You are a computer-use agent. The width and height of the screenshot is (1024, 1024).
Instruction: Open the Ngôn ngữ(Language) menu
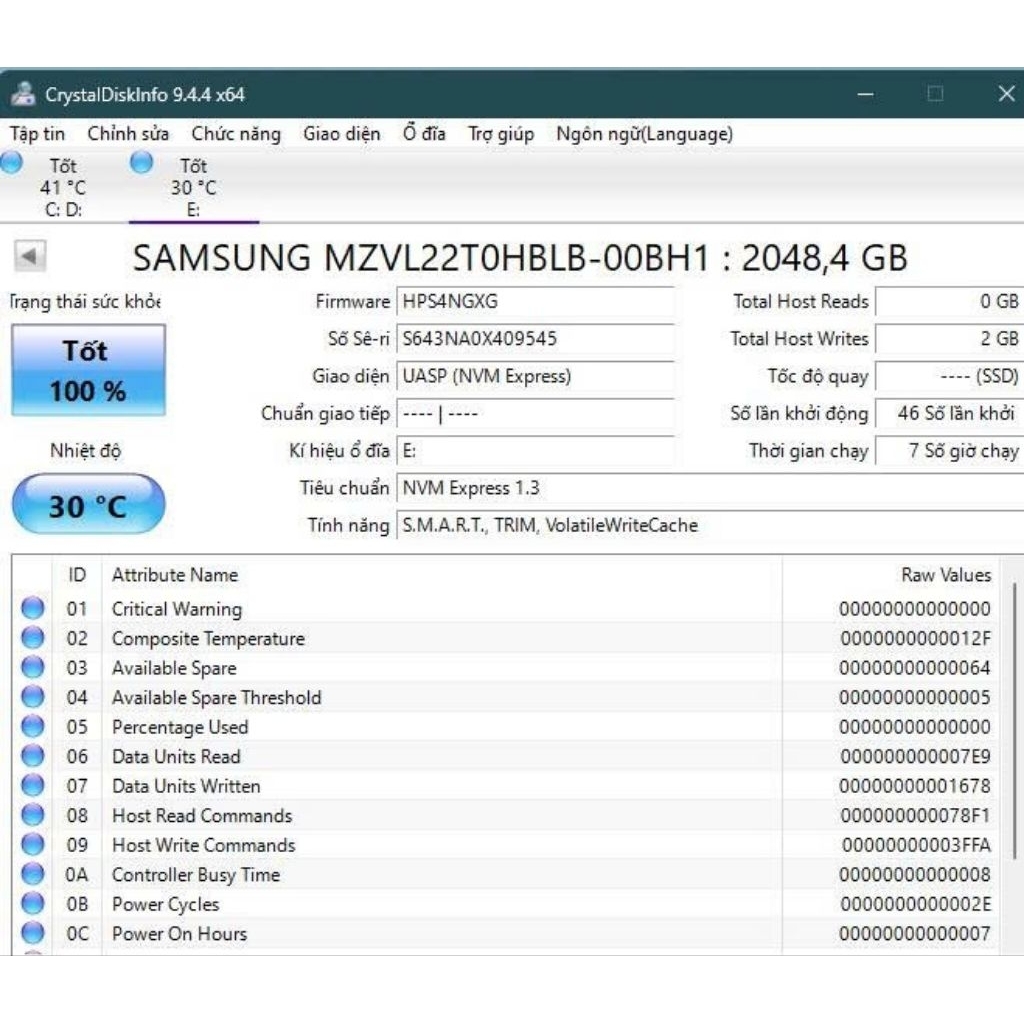point(644,134)
